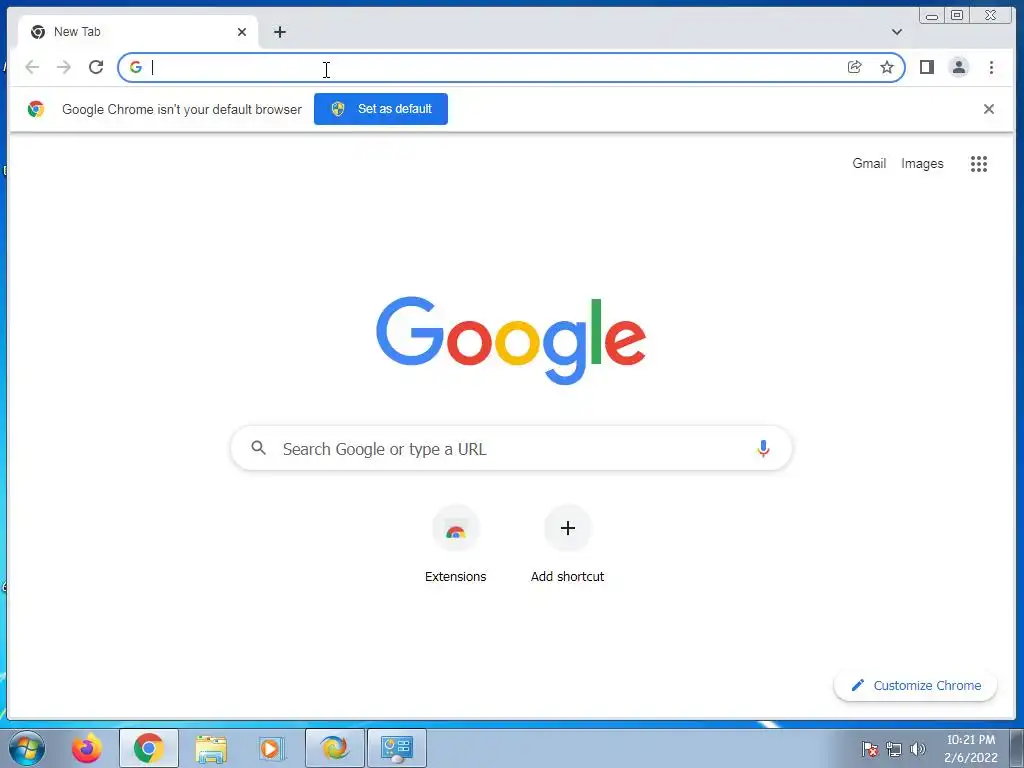Click the forward navigation arrow
Screen dimensions: 1024x768
(63, 67)
